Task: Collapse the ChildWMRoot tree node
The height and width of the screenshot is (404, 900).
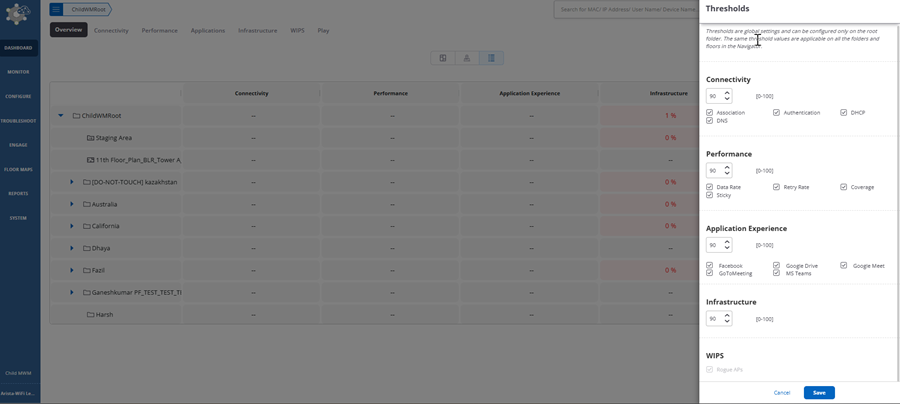Action: point(61,116)
